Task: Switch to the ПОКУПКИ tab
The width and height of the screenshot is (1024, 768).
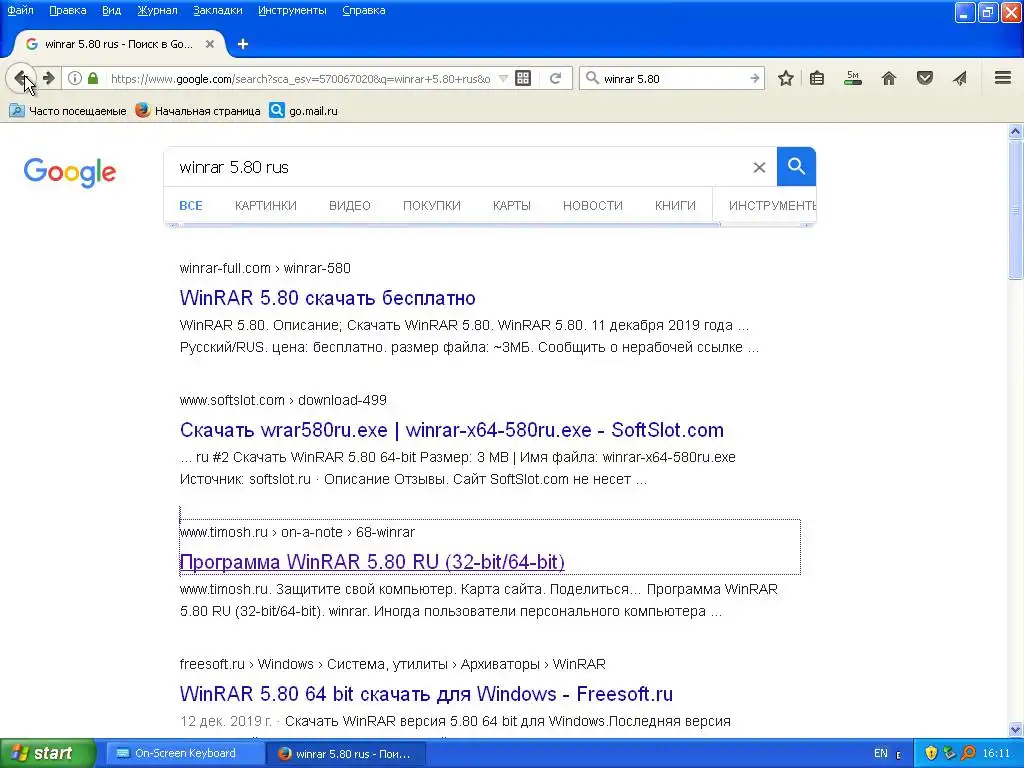Action: [432, 206]
